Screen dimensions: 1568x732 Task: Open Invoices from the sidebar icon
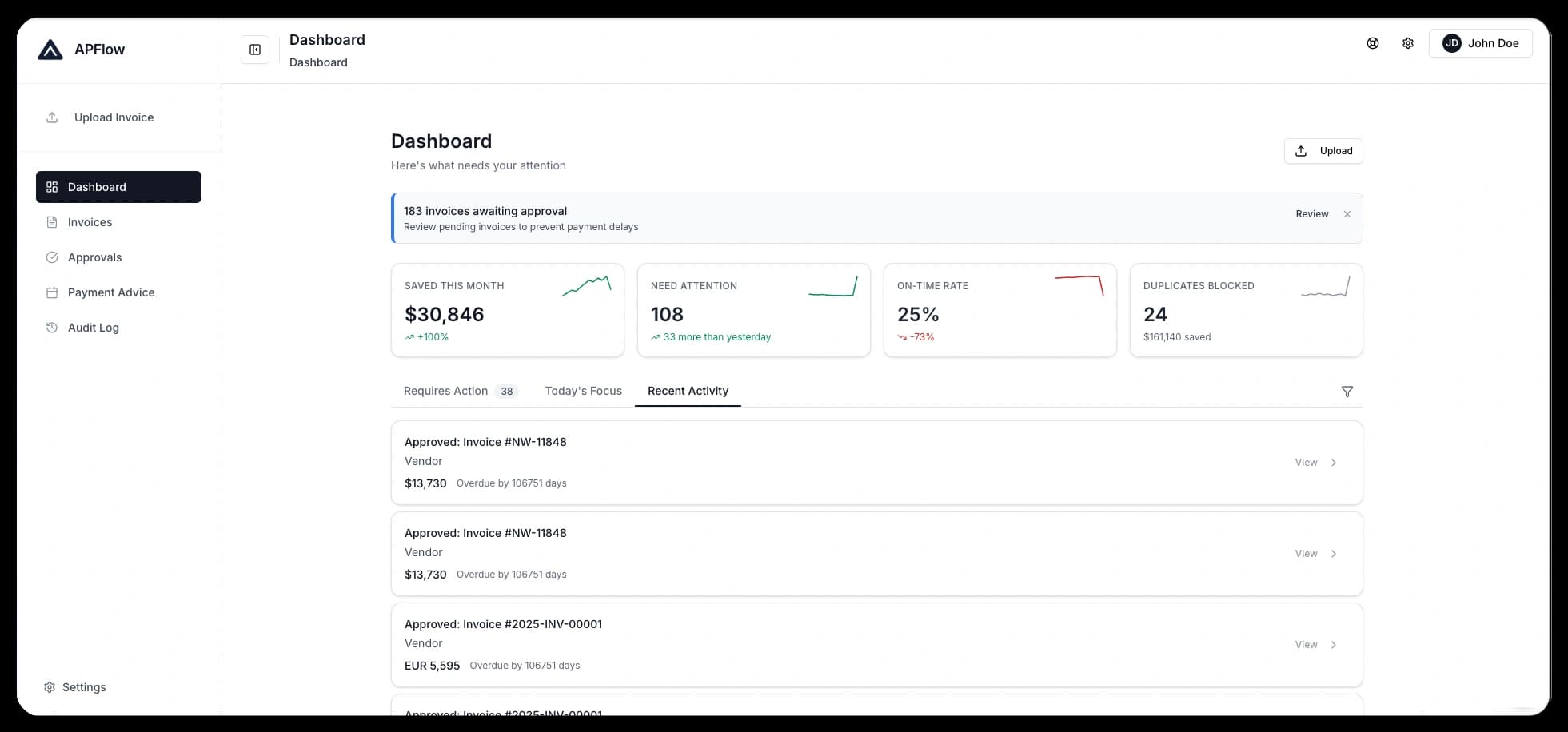pos(51,222)
